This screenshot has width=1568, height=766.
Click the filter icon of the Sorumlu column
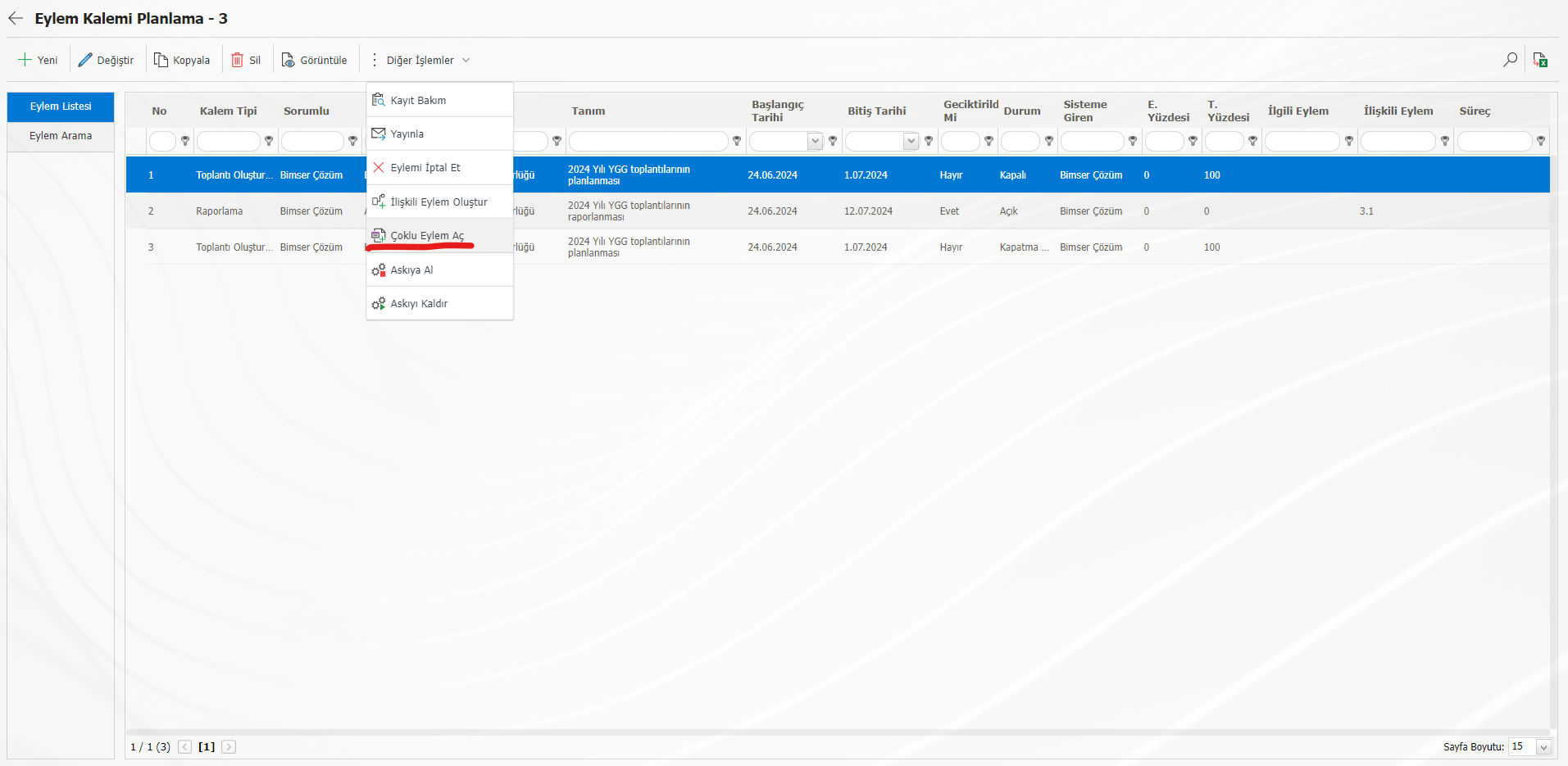click(x=353, y=141)
